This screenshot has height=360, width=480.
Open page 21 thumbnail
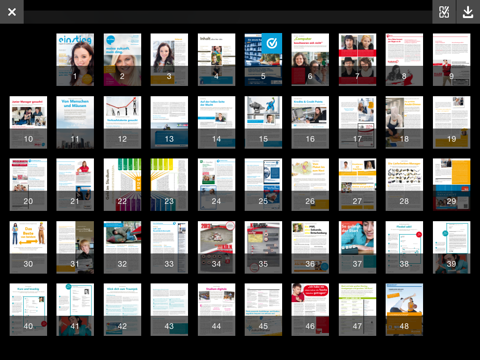click(75, 185)
